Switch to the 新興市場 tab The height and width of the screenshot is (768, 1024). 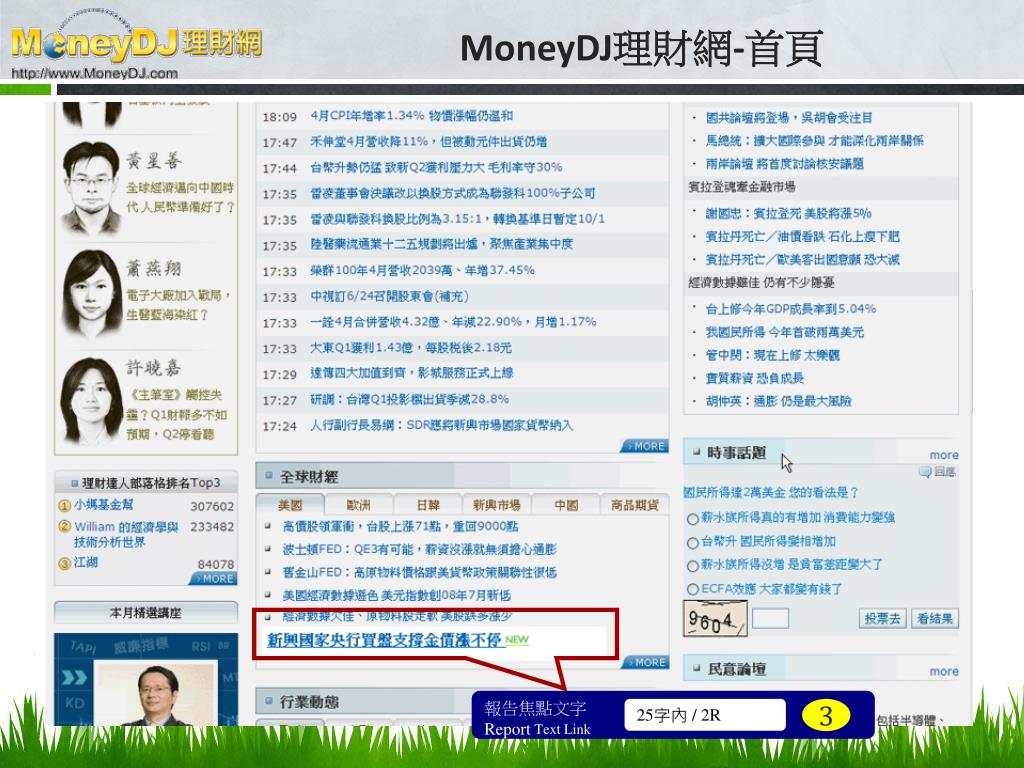click(496, 505)
